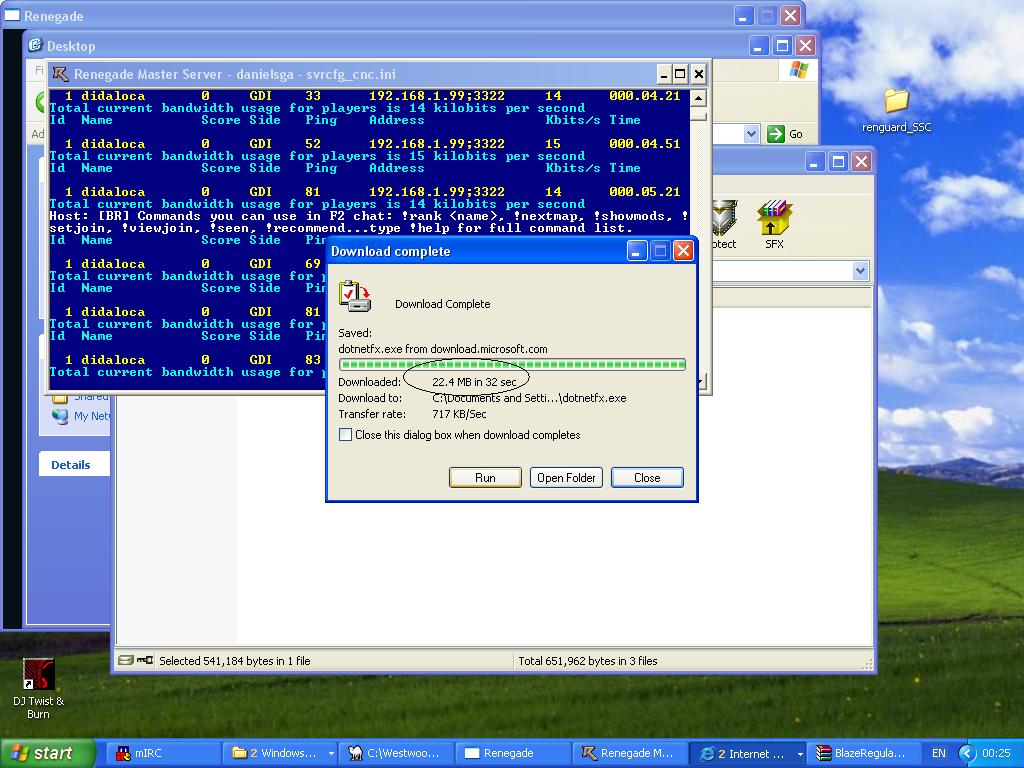Open the dropdown in the archive window

(x=860, y=271)
